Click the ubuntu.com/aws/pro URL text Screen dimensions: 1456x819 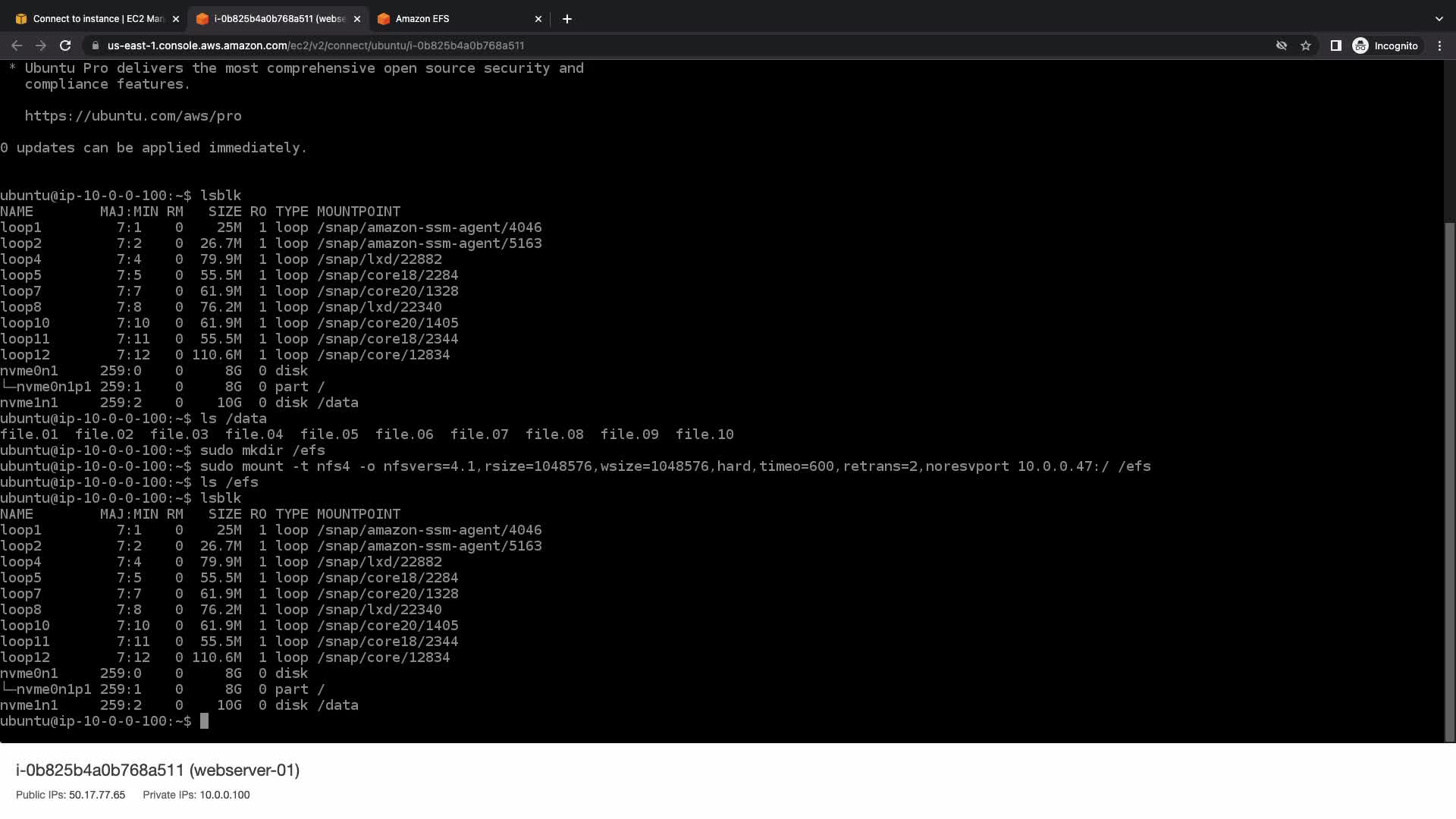click(x=133, y=116)
